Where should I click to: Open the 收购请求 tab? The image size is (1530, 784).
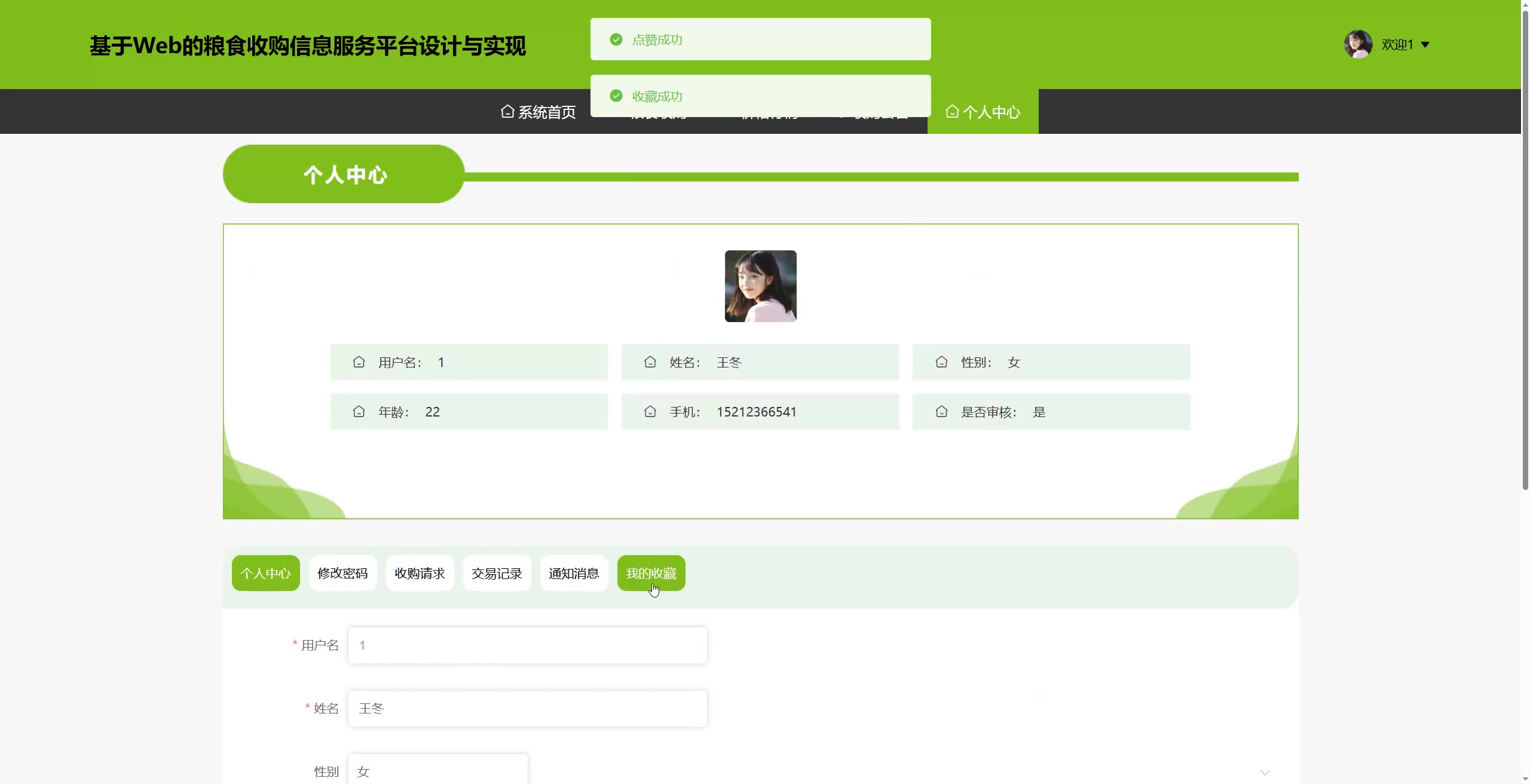pyautogui.click(x=420, y=573)
